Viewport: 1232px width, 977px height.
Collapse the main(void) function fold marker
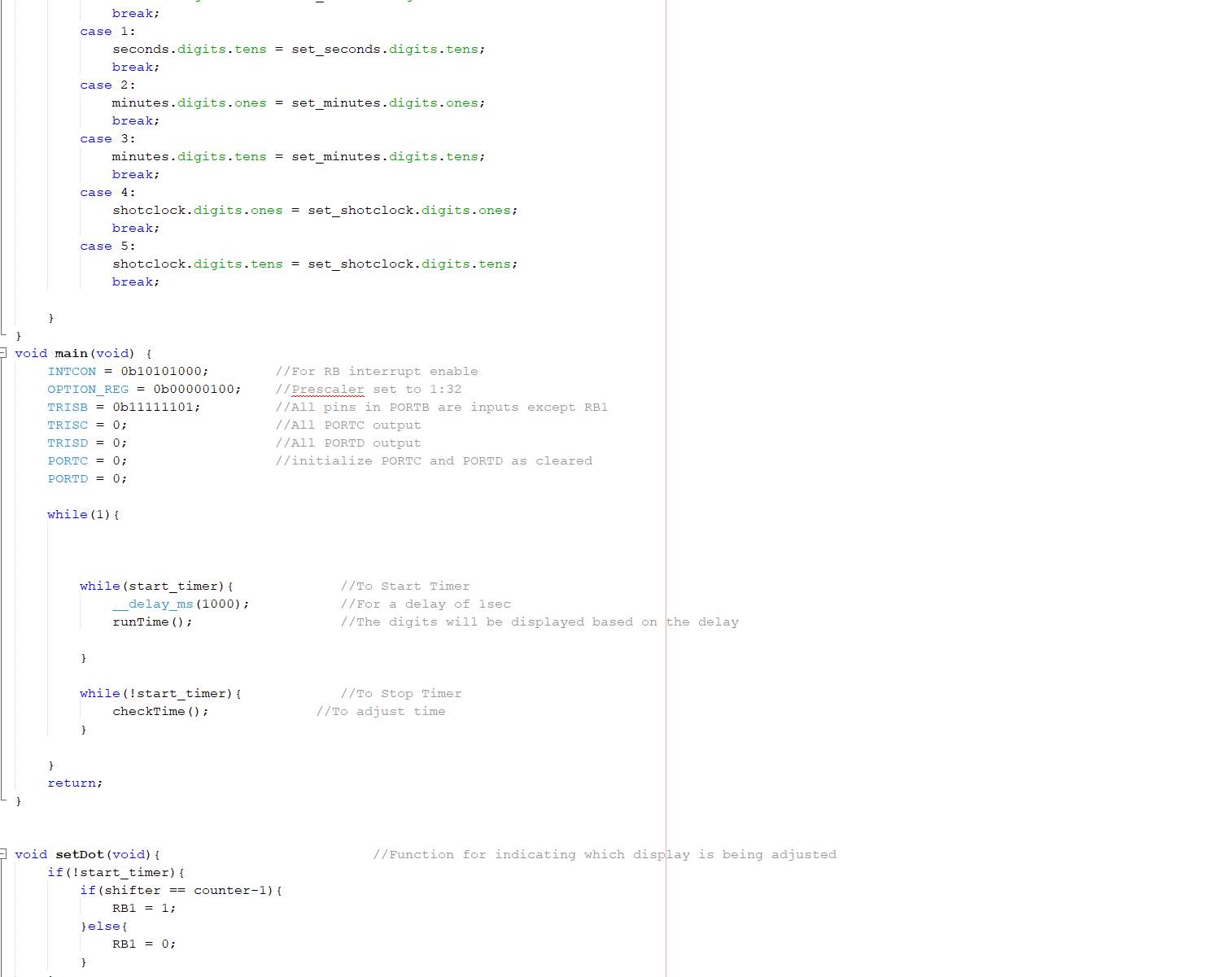pyautogui.click(x=3, y=353)
